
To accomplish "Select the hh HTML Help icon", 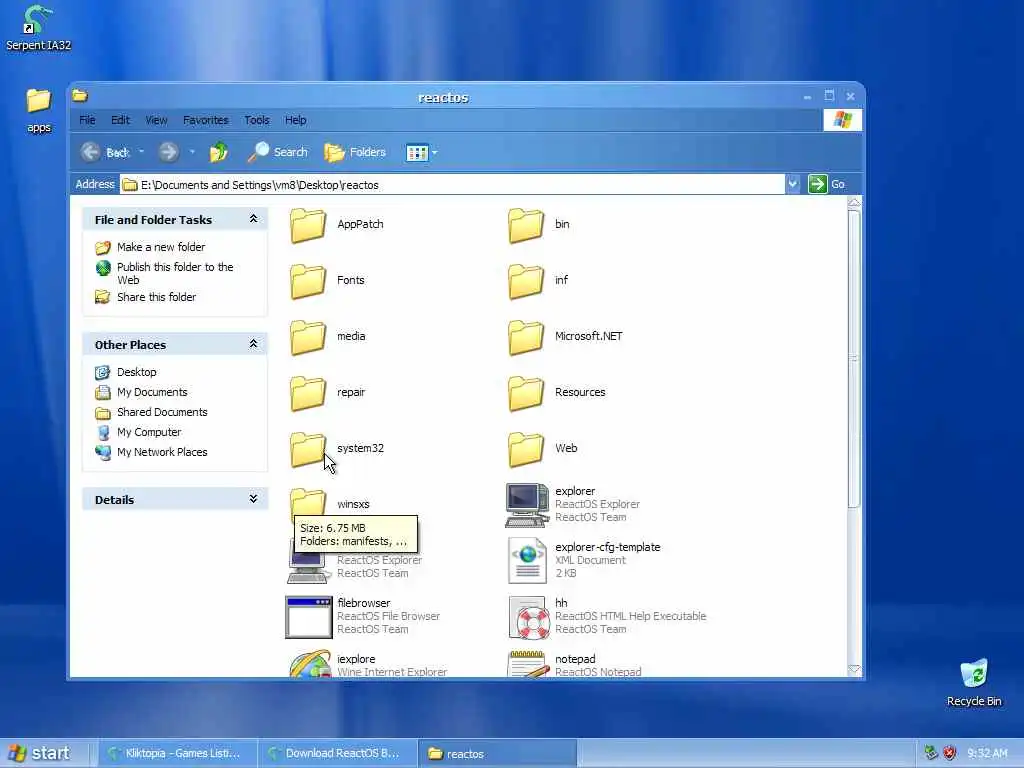I will pos(528,616).
